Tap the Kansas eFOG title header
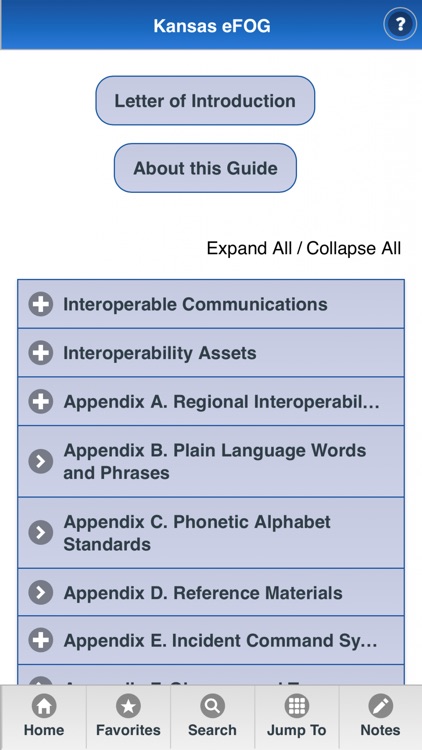The height and width of the screenshot is (750, 422). coord(212,26)
